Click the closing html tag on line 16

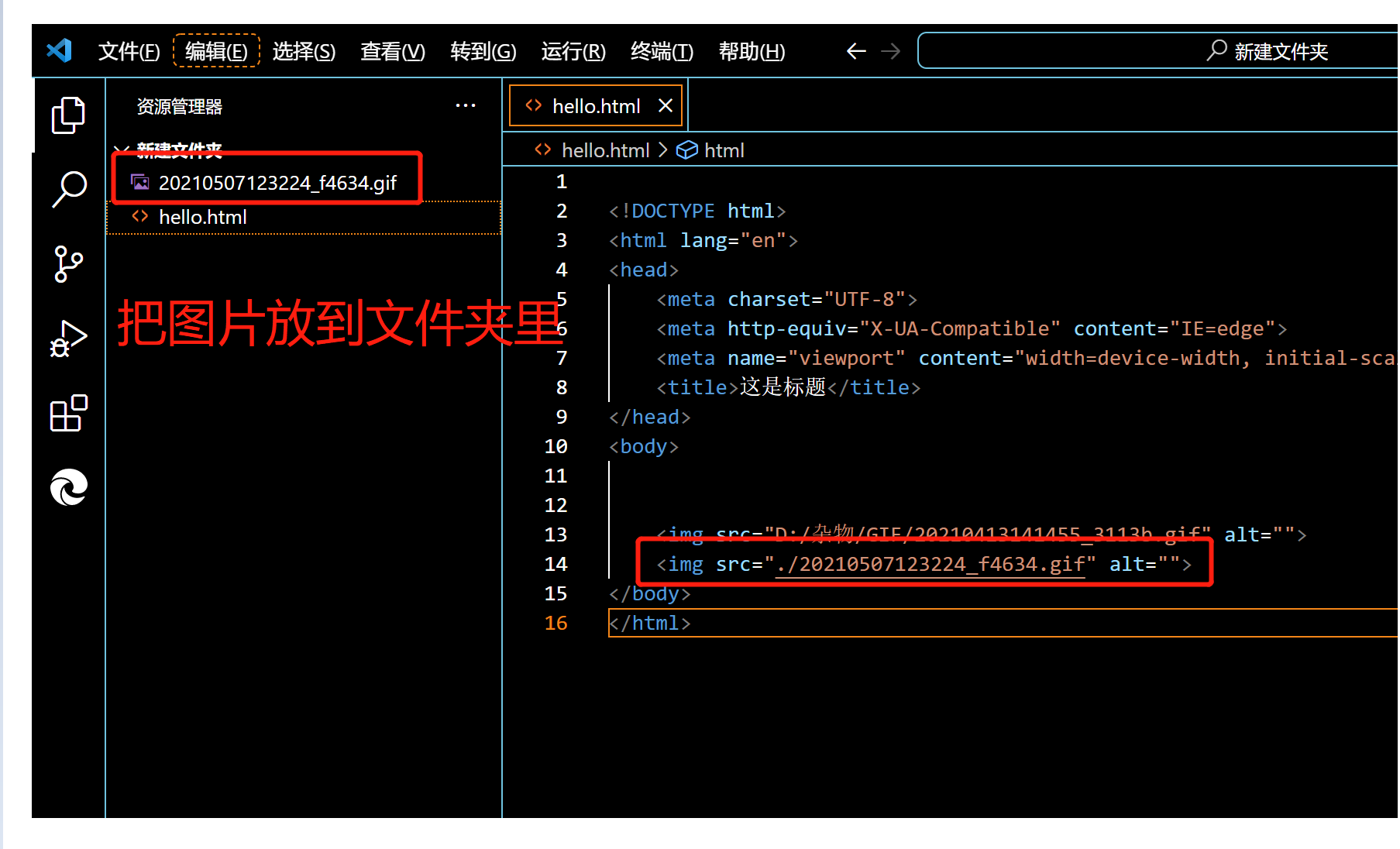(650, 623)
